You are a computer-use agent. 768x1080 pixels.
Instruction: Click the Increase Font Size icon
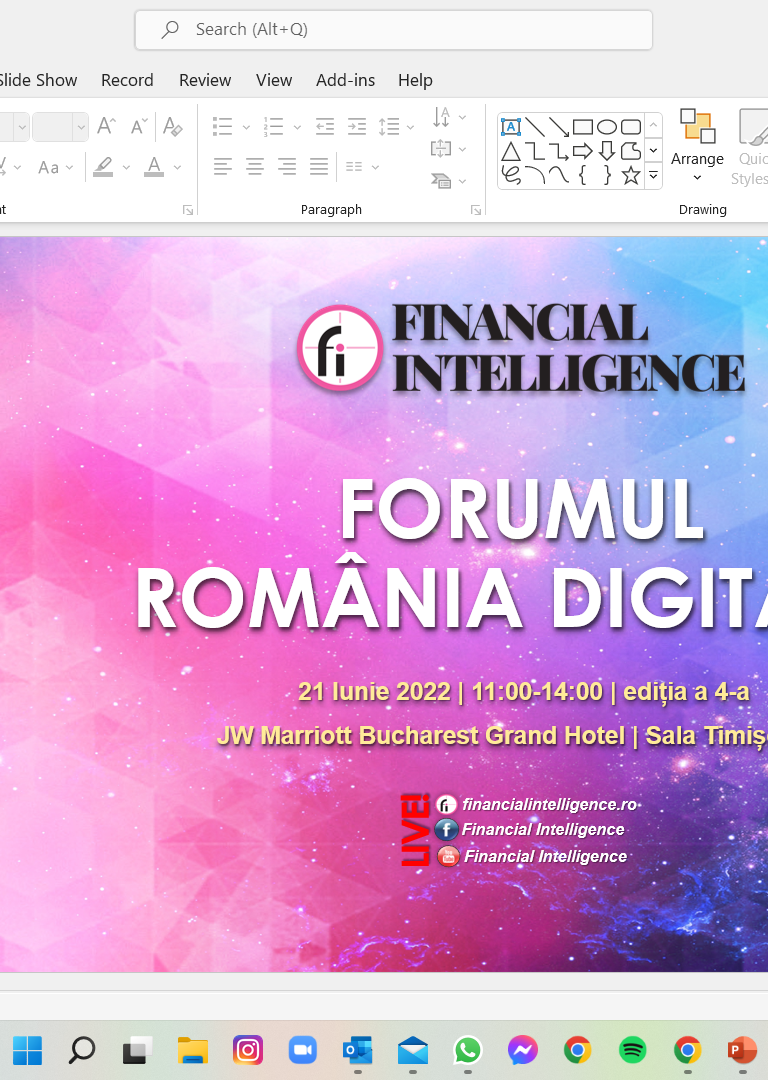(107, 126)
